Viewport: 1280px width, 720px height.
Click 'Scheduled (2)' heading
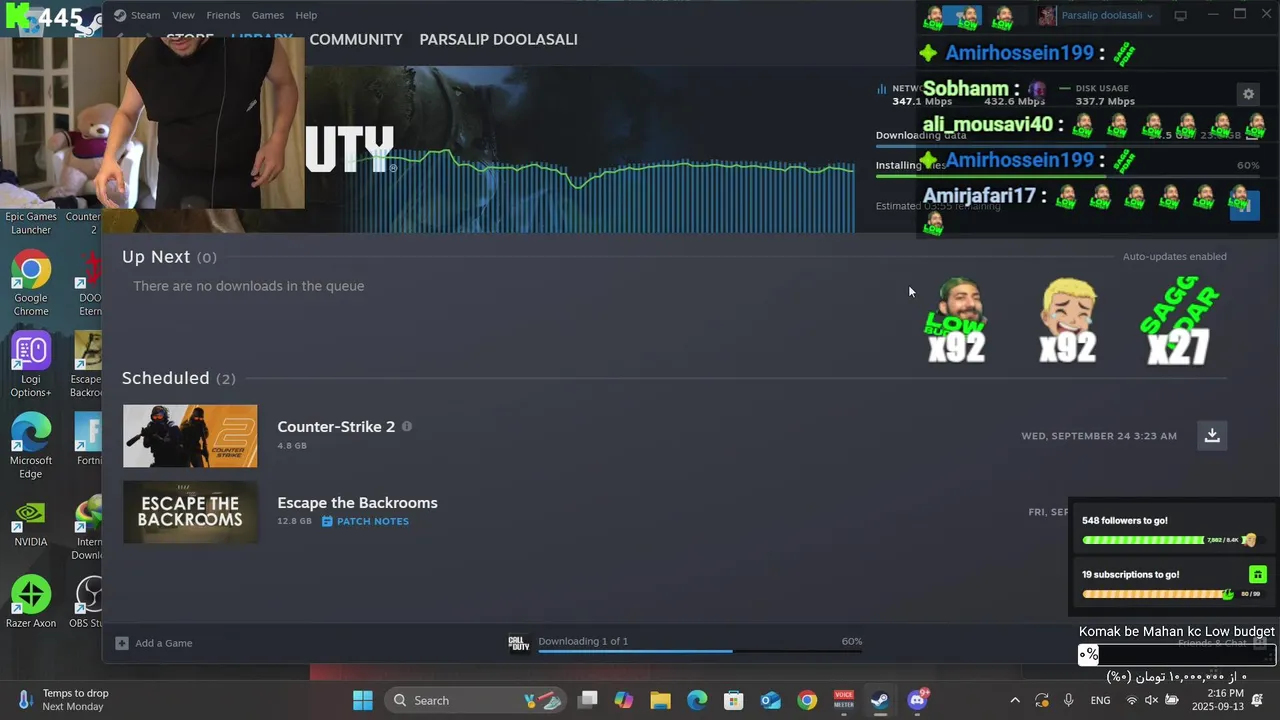pos(179,378)
